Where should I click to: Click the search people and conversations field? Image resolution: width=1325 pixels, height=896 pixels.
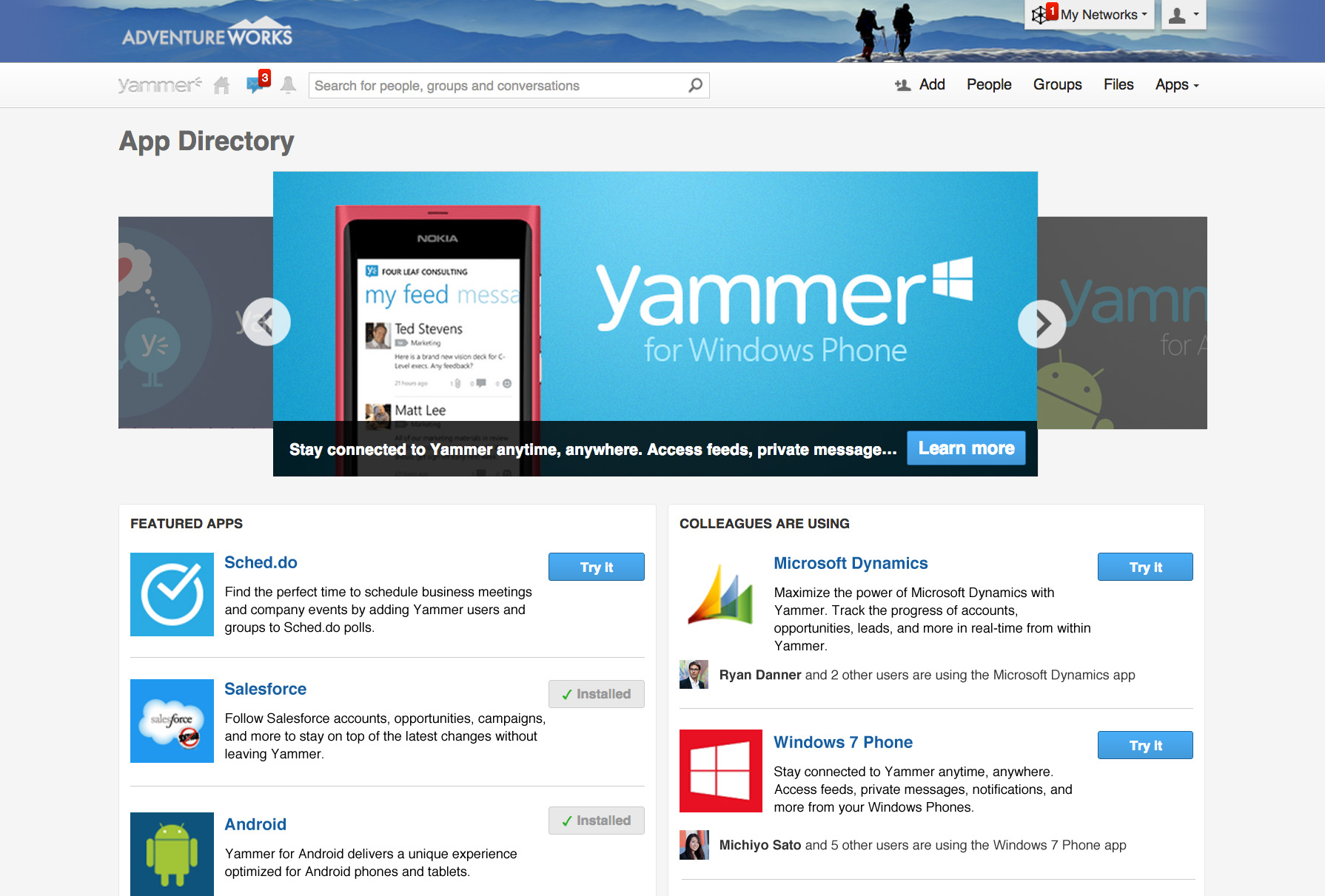tap(509, 85)
